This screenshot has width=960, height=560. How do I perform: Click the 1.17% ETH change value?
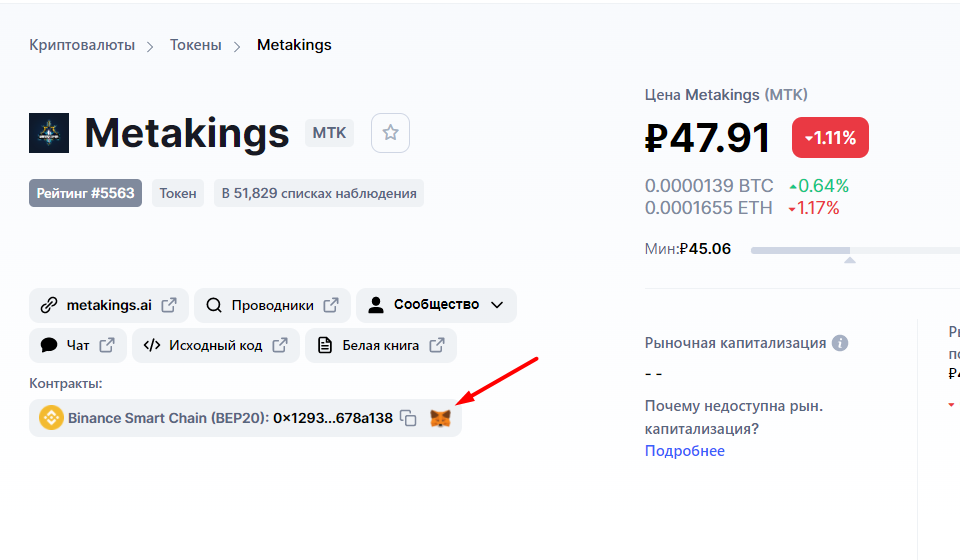[x=814, y=208]
